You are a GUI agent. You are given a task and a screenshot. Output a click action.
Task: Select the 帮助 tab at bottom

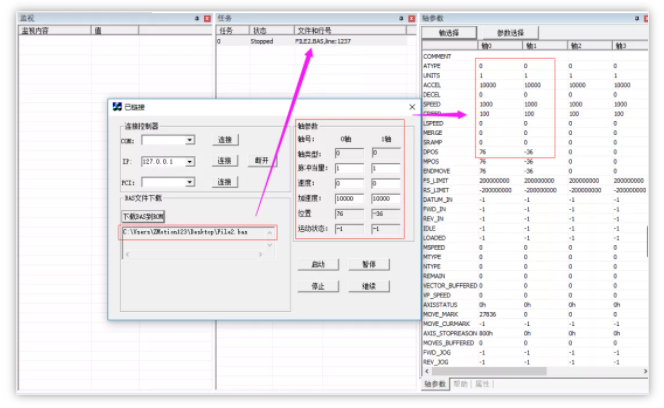460,384
